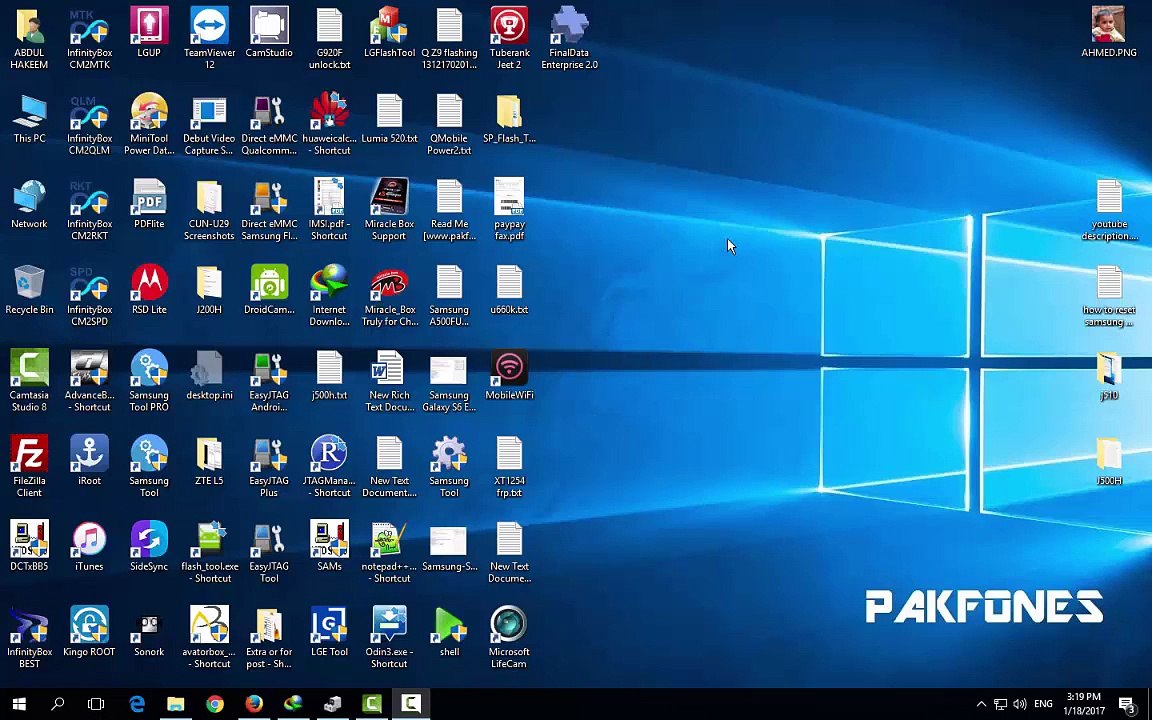Show hidden system tray icons

pyautogui.click(x=981, y=704)
